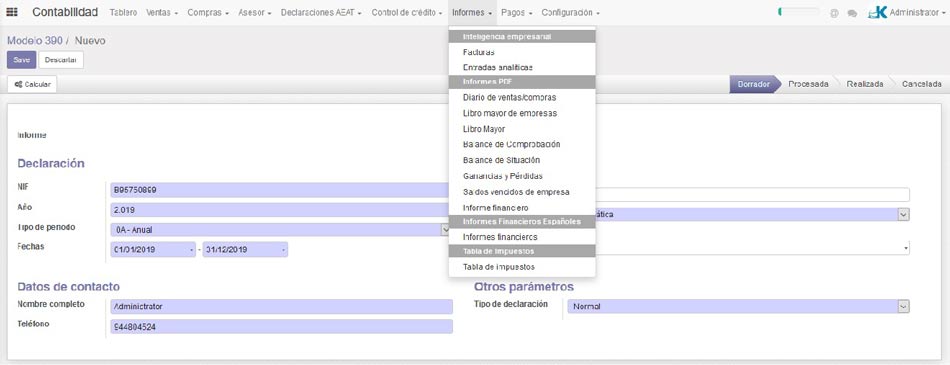Open Declaraciones AEAT menu
Image resolution: width=950 pixels, height=365 pixels.
[321, 13]
